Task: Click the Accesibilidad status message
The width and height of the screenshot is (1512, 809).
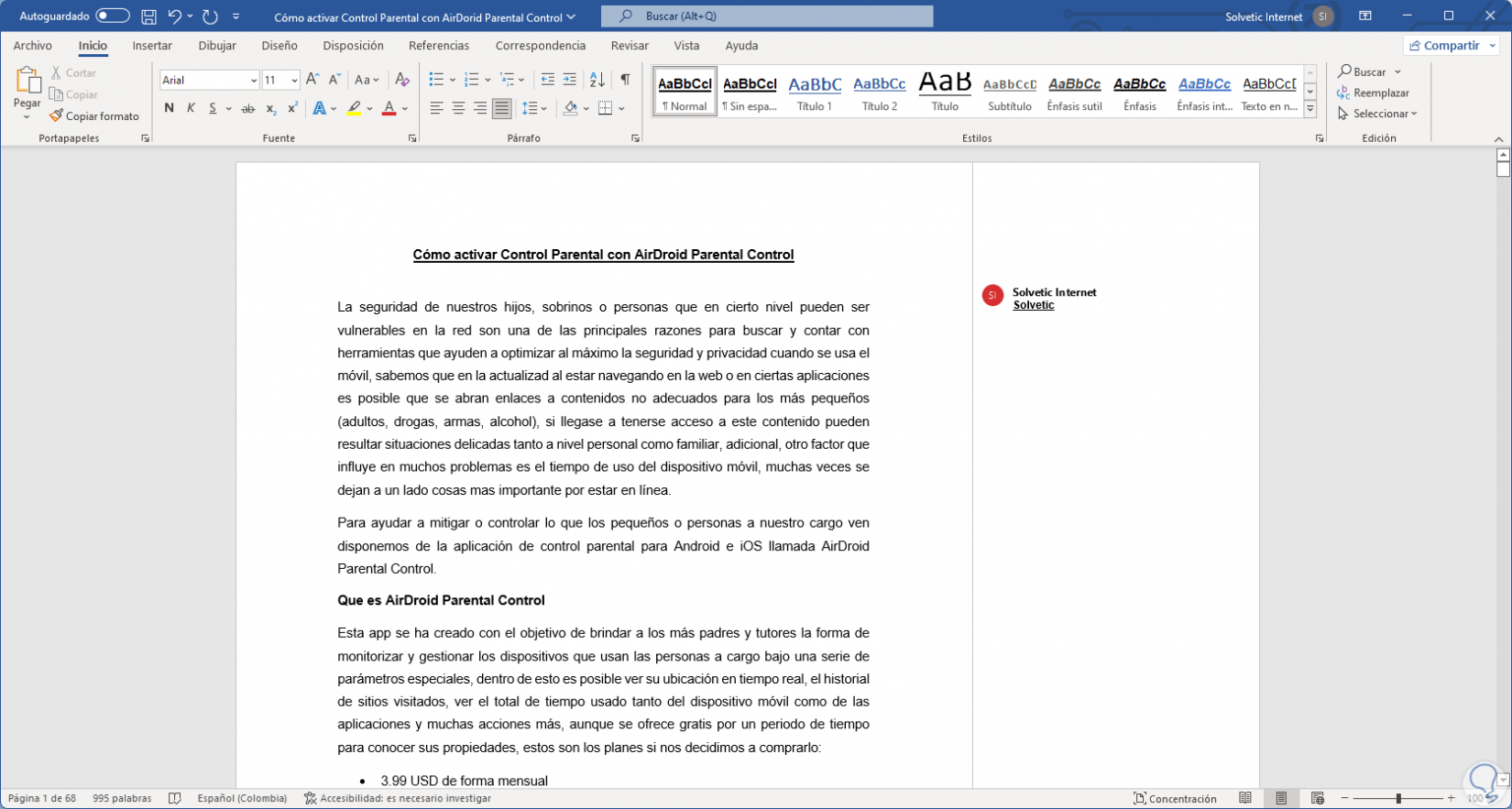Action: (398, 798)
